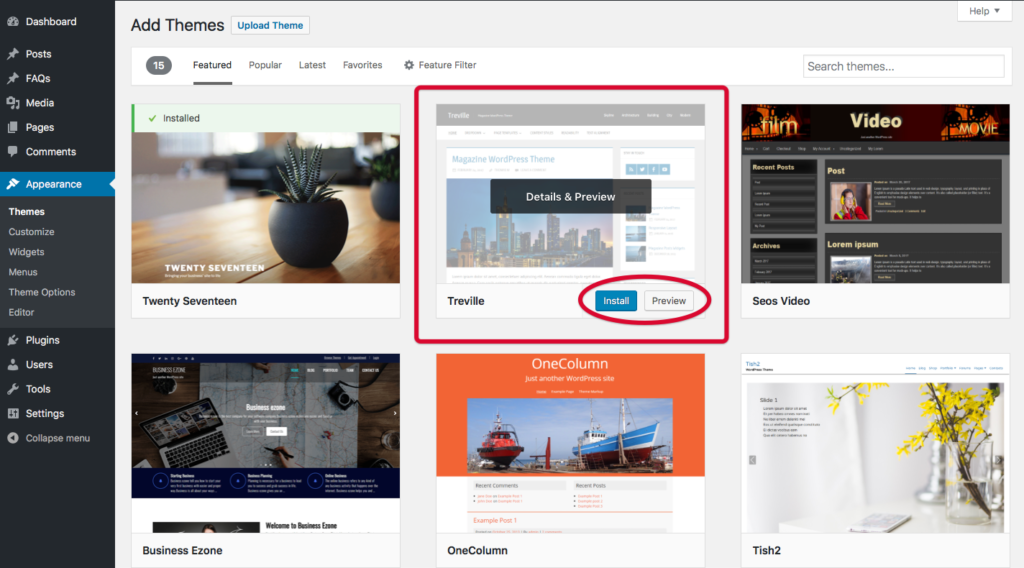Focus the Search themes input field
This screenshot has height=568, width=1024.
click(903, 67)
